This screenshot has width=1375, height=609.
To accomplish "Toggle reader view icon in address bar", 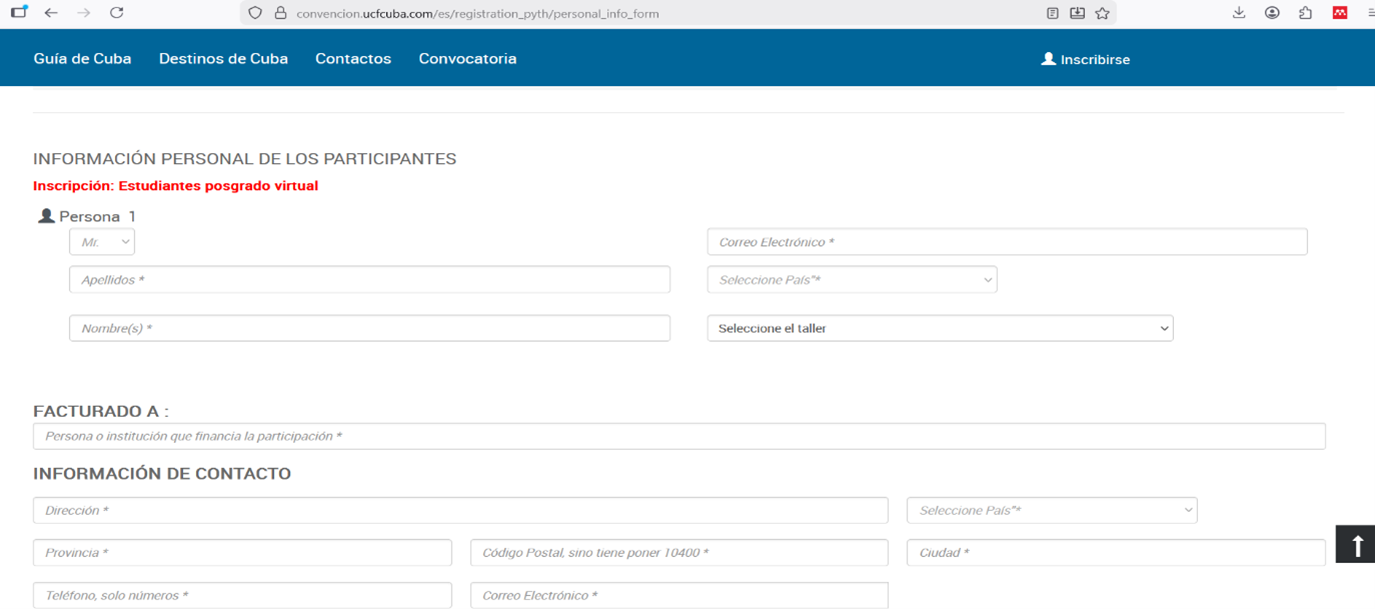I will (1053, 14).
